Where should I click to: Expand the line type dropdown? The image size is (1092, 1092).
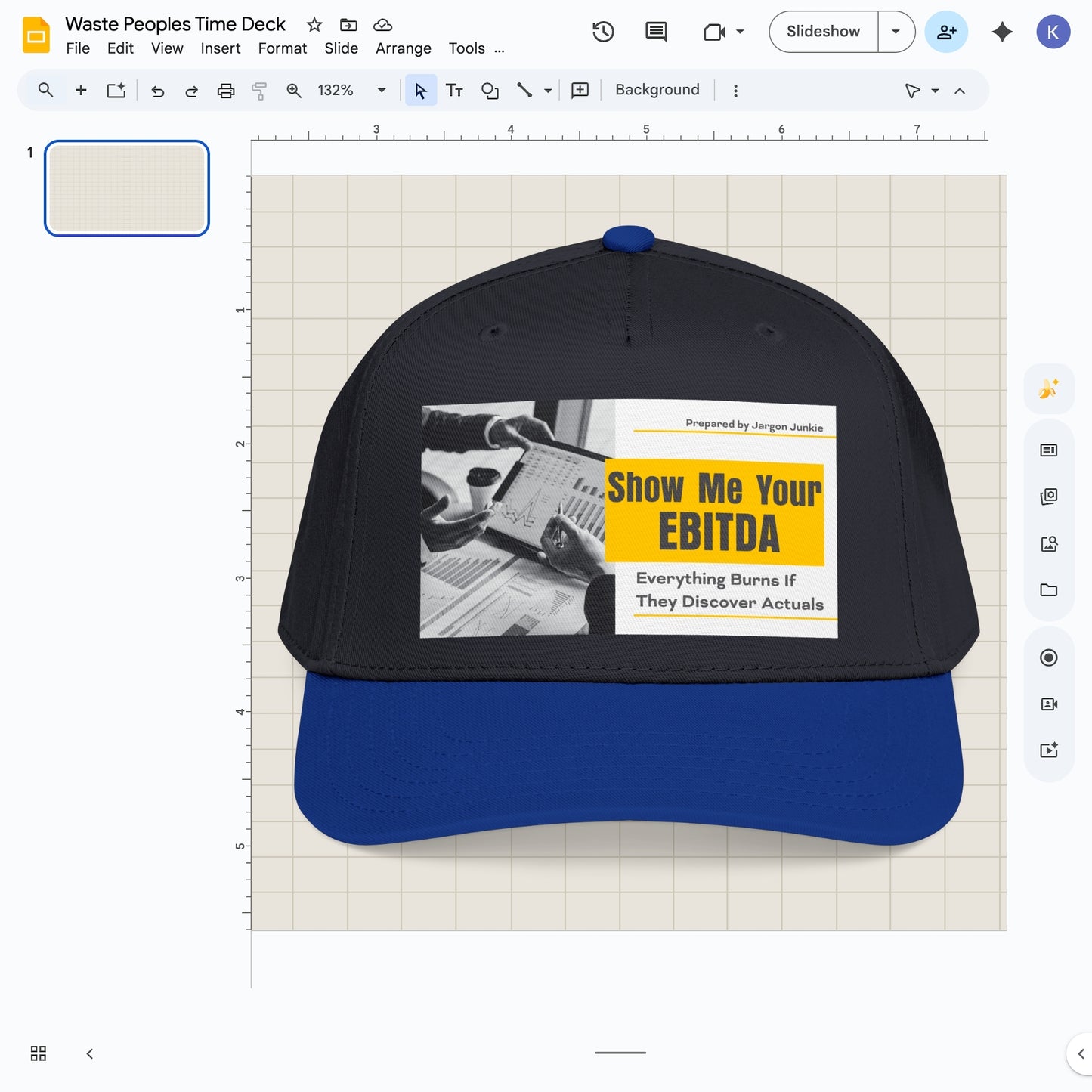548,91
